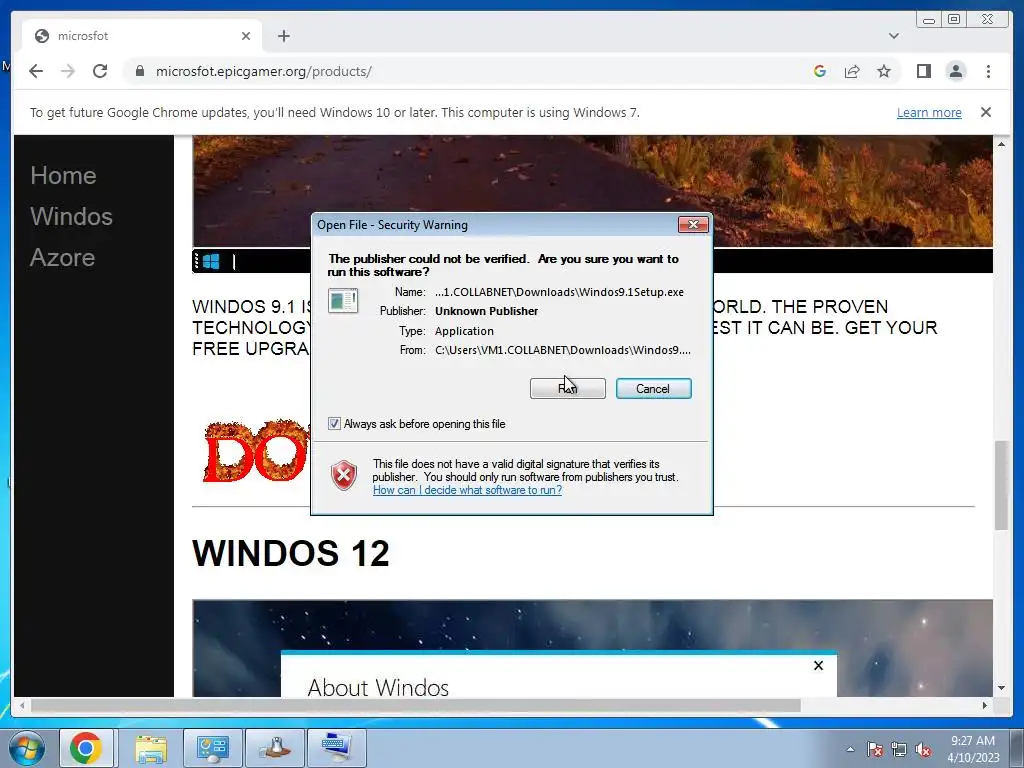
Task: Open a new tab with the plus button
Action: (283, 36)
